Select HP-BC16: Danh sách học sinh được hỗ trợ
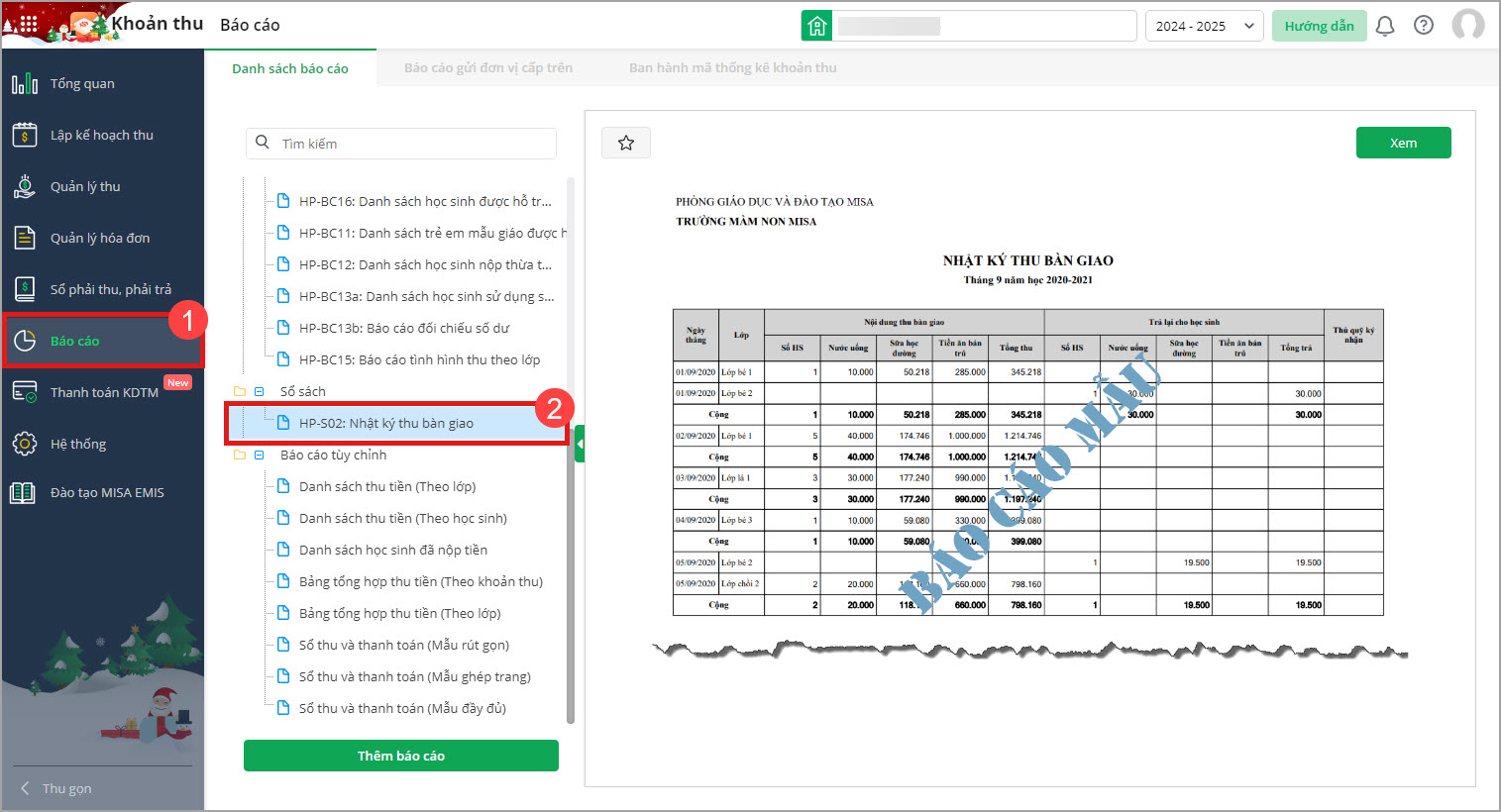 pyautogui.click(x=425, y=201)
